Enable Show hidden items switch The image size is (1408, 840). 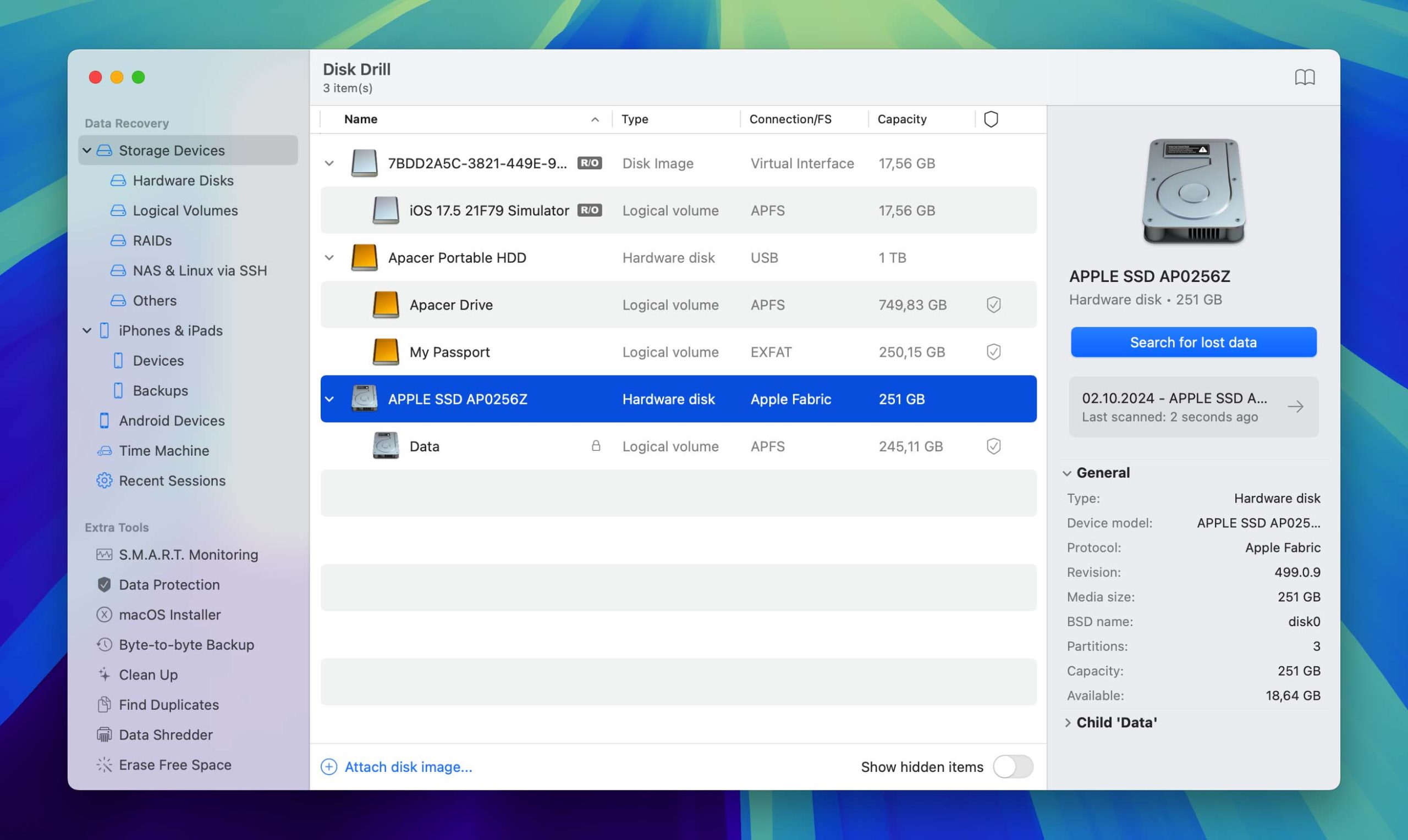[1013, 767]
